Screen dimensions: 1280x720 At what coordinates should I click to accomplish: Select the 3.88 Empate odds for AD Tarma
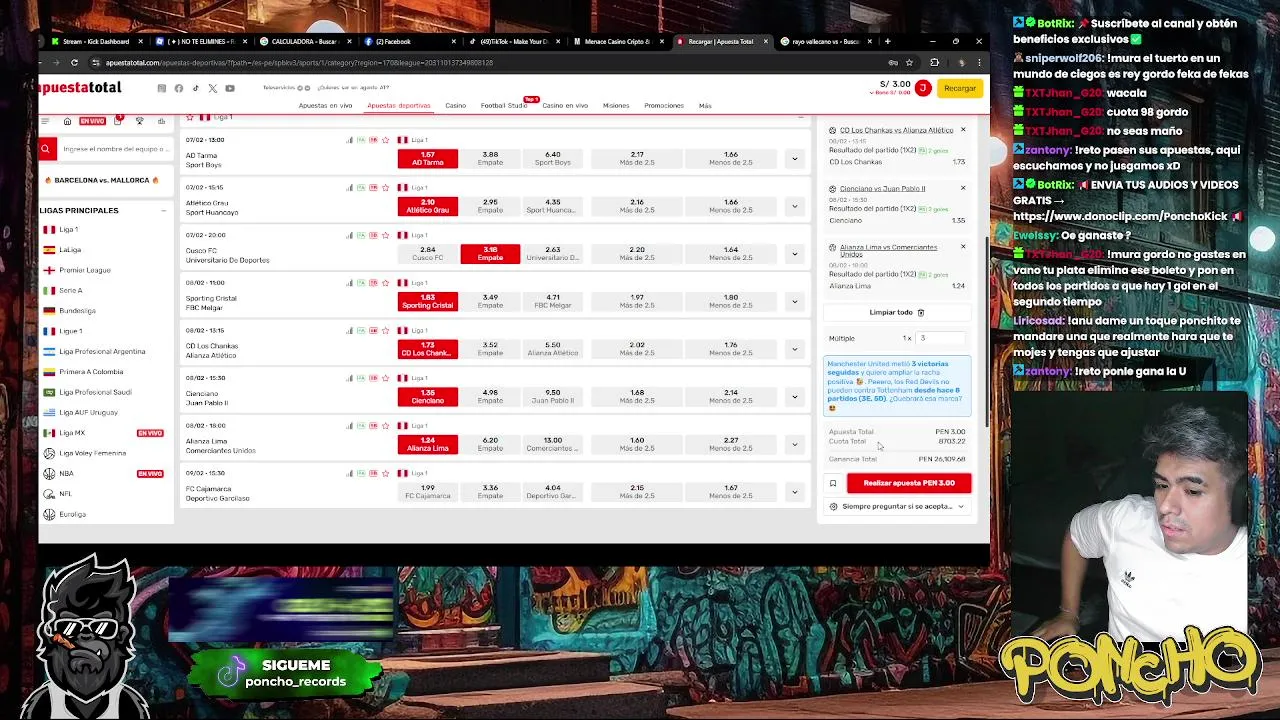click(490, 158)
